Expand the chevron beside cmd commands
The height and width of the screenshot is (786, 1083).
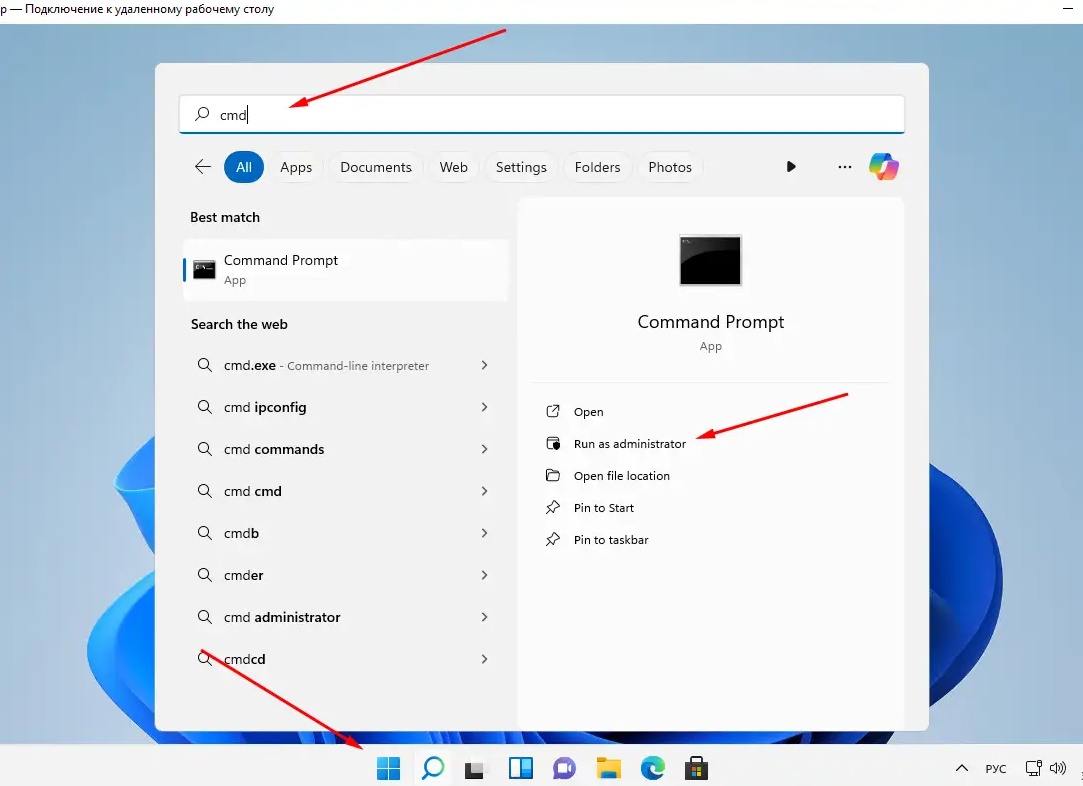click(484, 449)
